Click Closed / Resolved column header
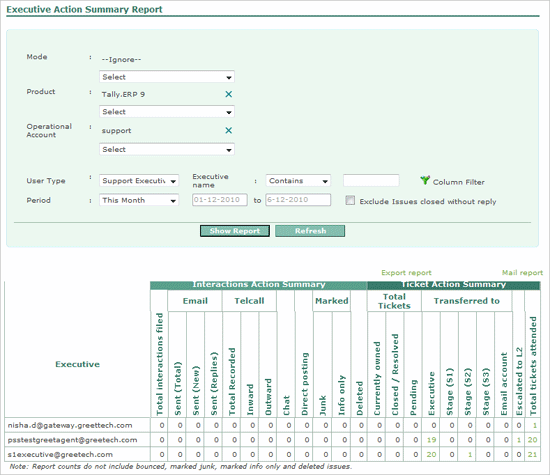Viewport: 550px width, 475px height. tap(395, 375)
